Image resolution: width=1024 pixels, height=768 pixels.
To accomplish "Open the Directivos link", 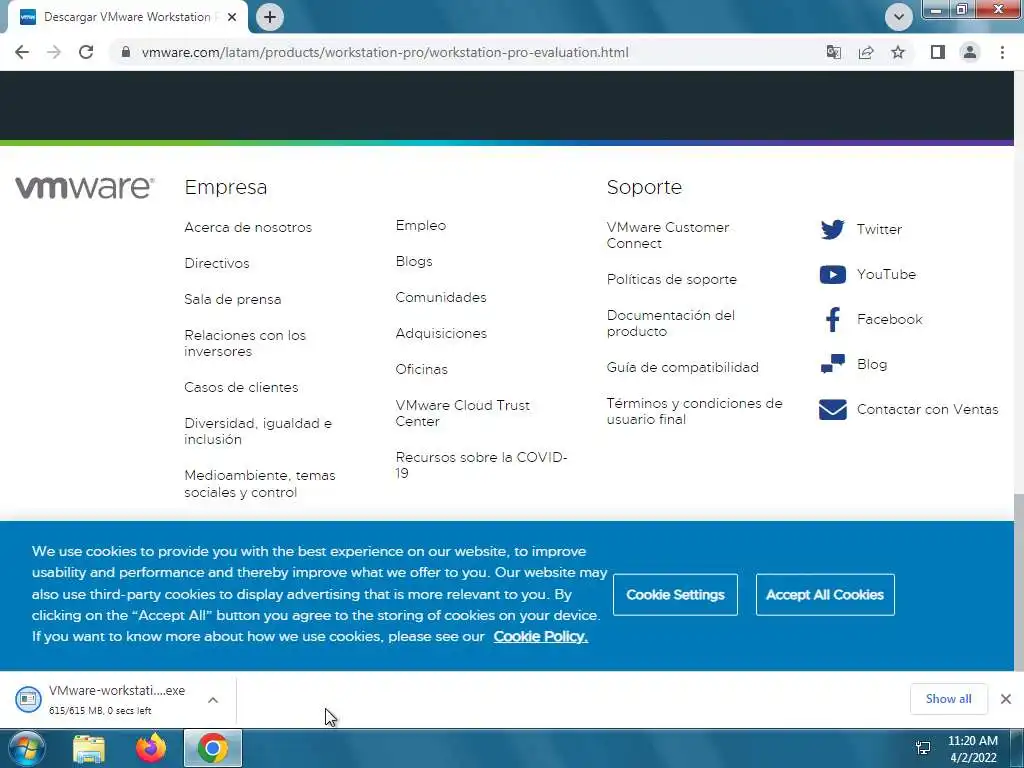I will tap(217, 263).
